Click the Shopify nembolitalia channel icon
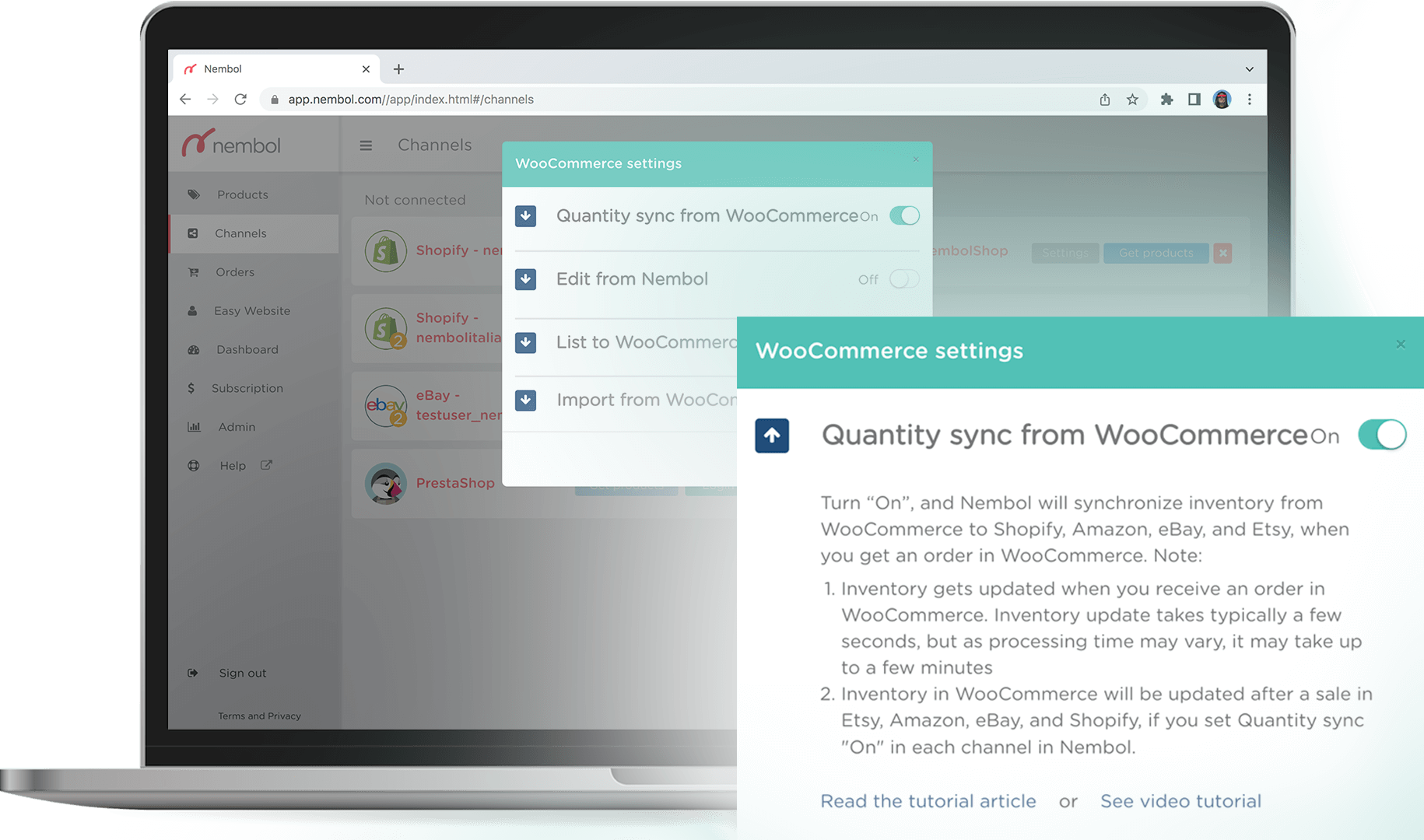The width and height of the screenshot is (1424, 840). coord(386,328)
